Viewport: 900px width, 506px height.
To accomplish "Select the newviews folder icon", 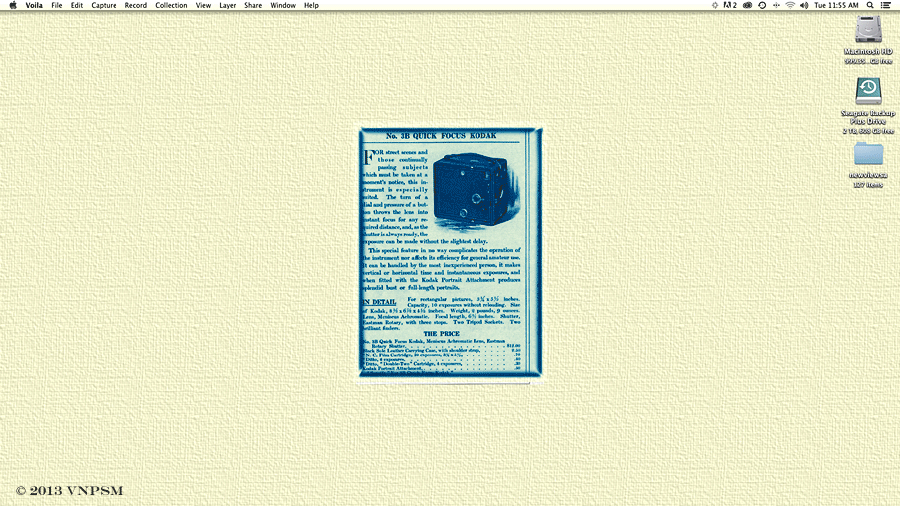I will click(x=868, y=154).
